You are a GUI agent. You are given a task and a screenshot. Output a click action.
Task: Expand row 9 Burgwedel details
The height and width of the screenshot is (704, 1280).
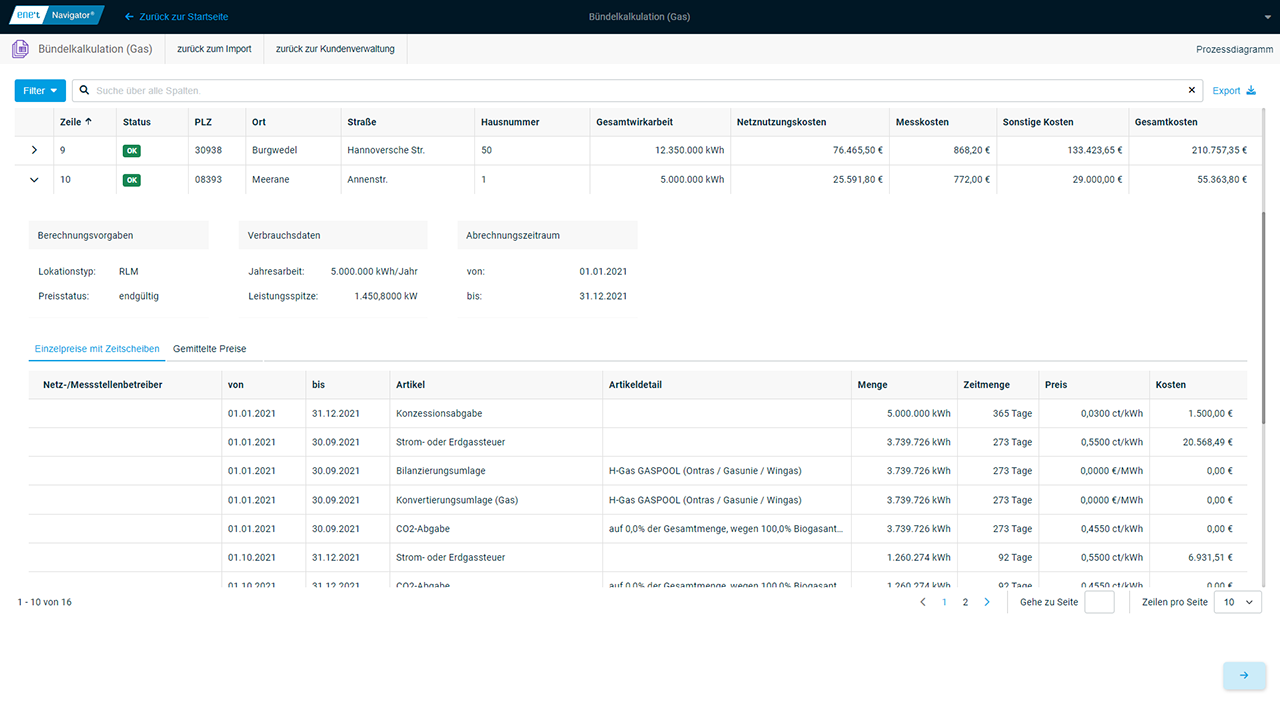coord(34,151)
